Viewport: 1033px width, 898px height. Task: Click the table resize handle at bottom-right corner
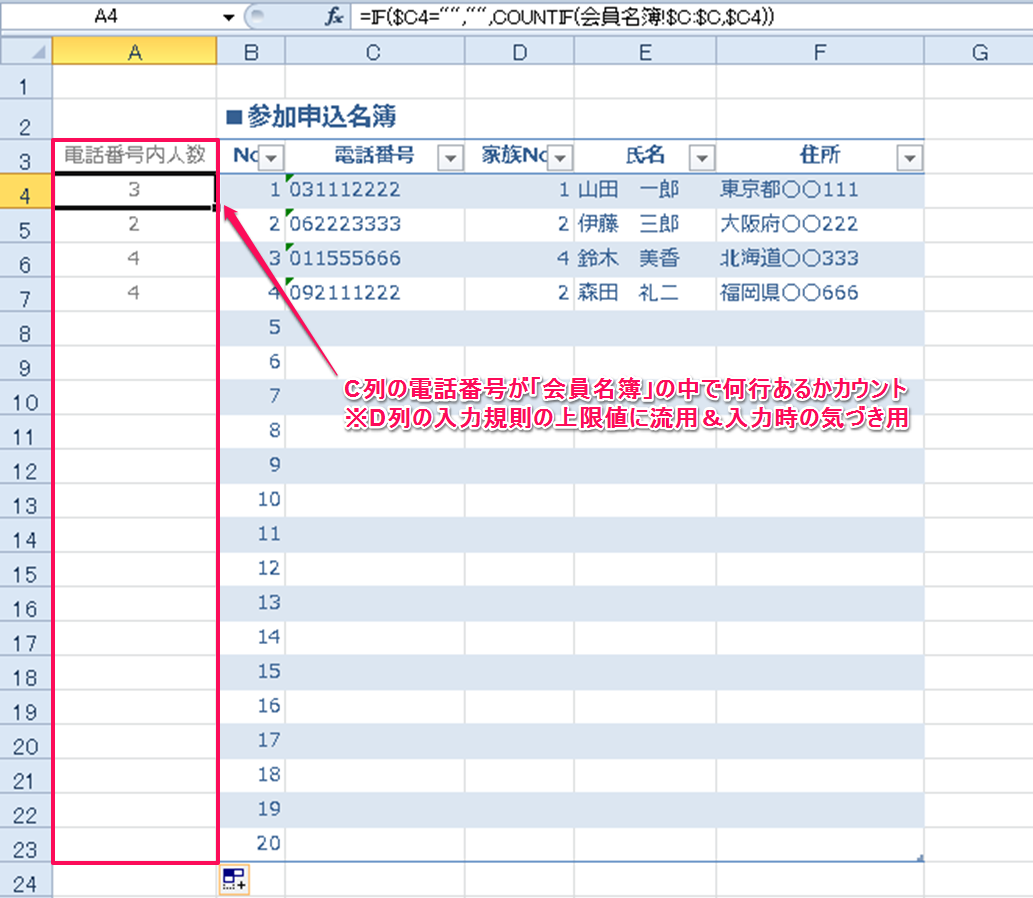pos(919,857)
